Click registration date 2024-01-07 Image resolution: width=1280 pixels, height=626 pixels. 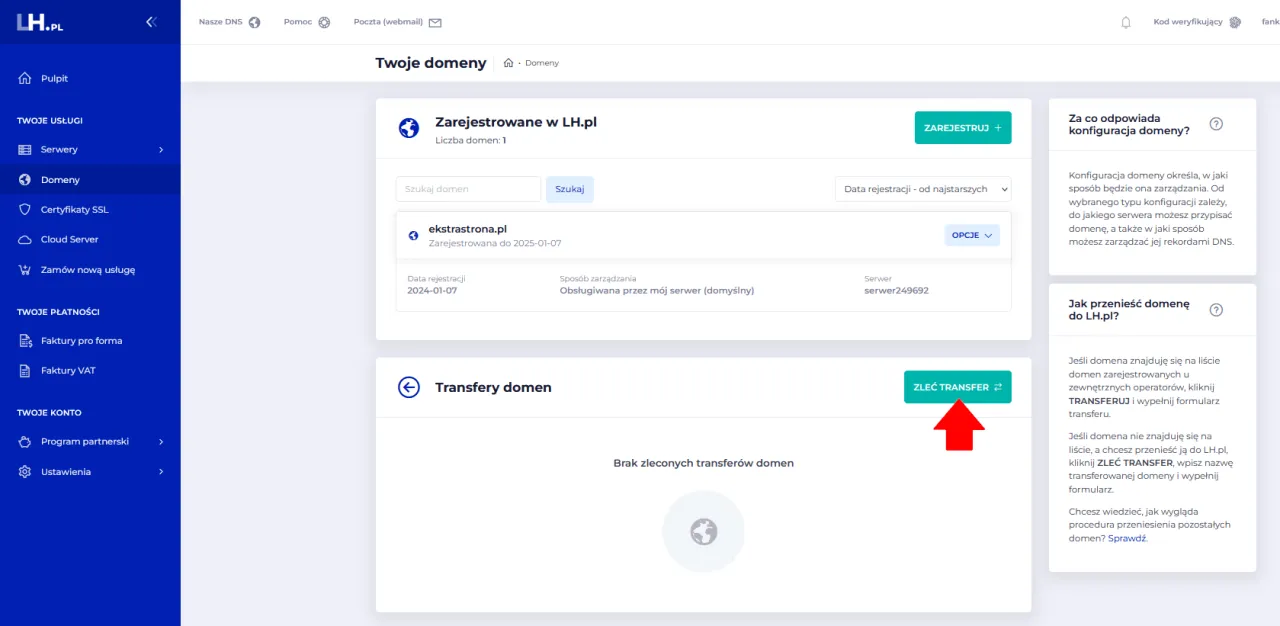pos(432,291)
